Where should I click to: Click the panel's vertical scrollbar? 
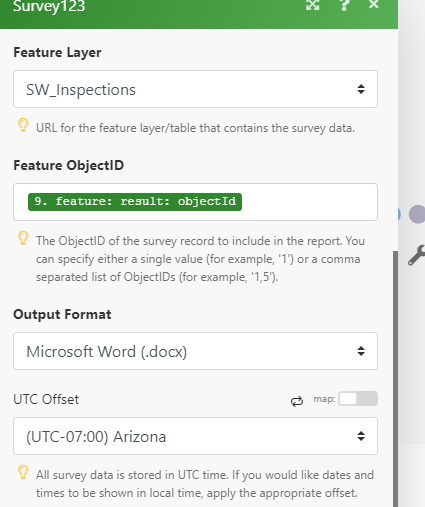[x=395, y=379]
